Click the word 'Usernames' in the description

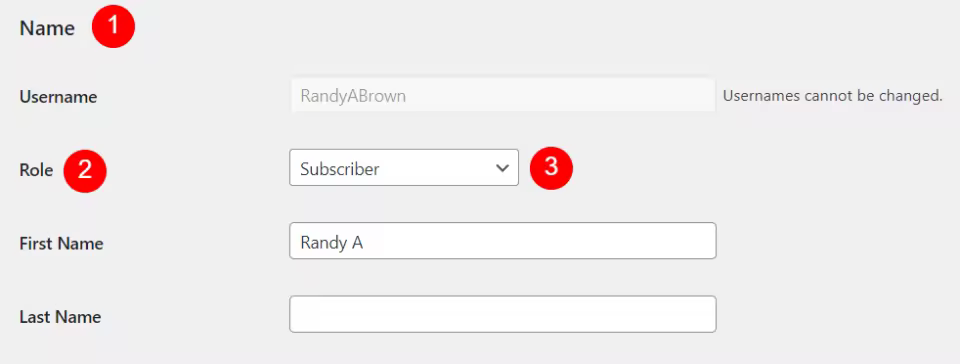pyautogui.click(x=762, y=96)
